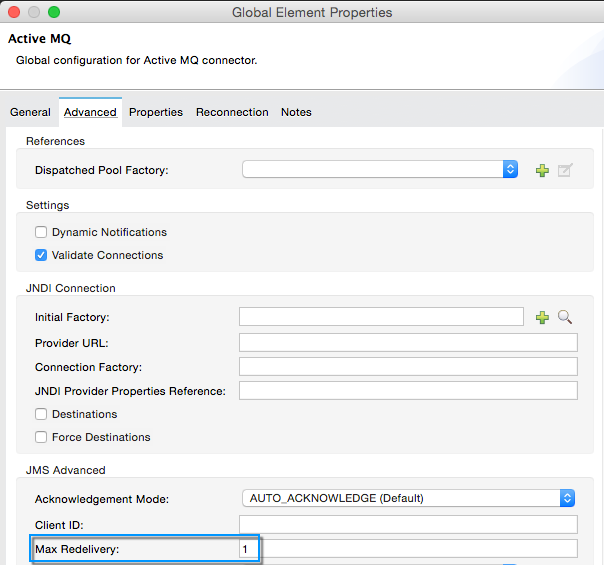
Task: Enable the Dynamic Notifications checkbox
Action: pyautogui.click(x=41, y=232)
